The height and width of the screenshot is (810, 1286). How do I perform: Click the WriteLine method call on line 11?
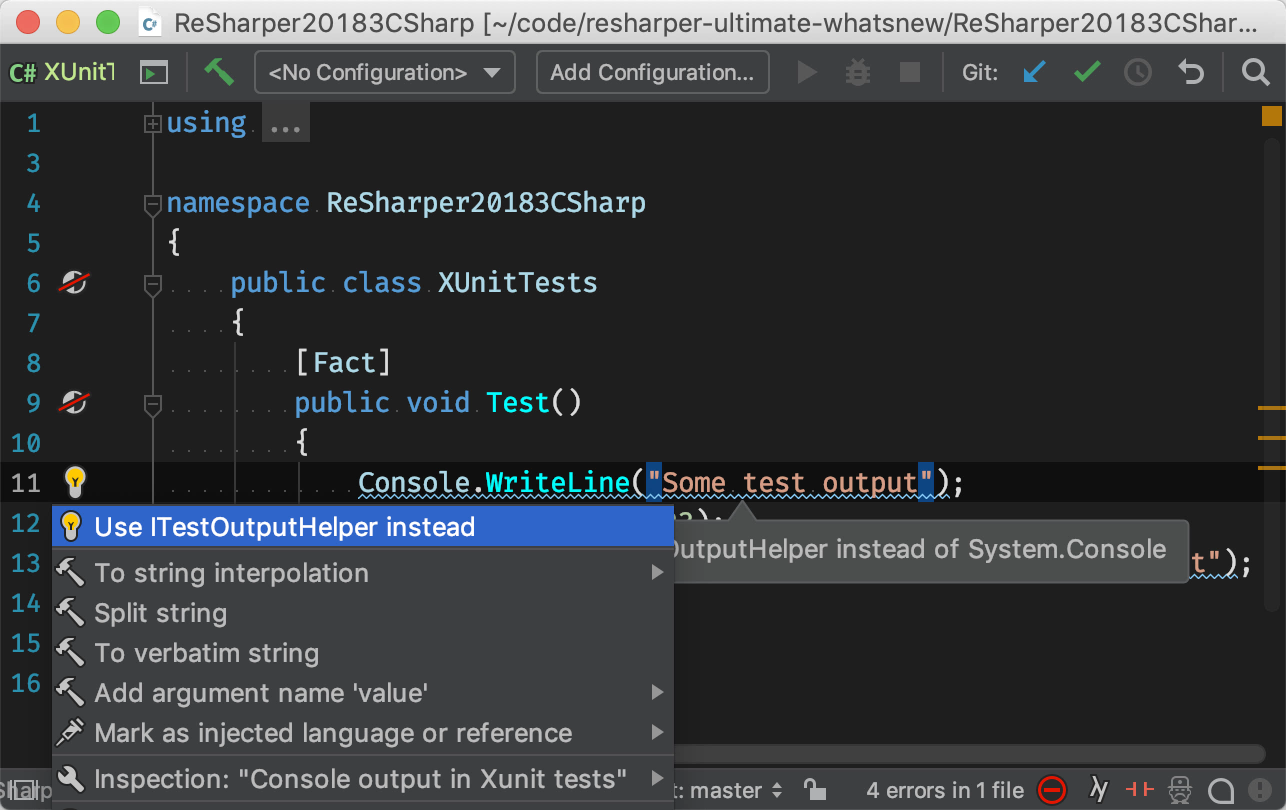click(x=558, y=483)
